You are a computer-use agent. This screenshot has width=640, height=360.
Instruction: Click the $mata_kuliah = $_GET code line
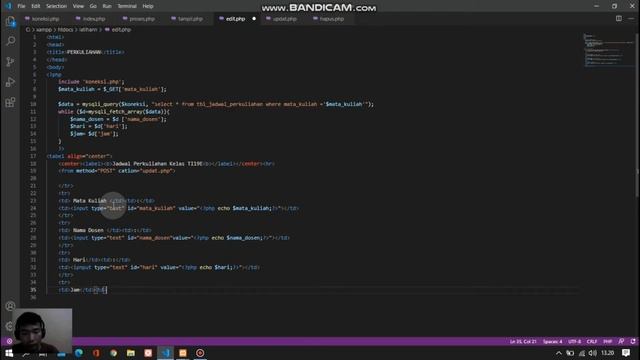pos(112,89)
